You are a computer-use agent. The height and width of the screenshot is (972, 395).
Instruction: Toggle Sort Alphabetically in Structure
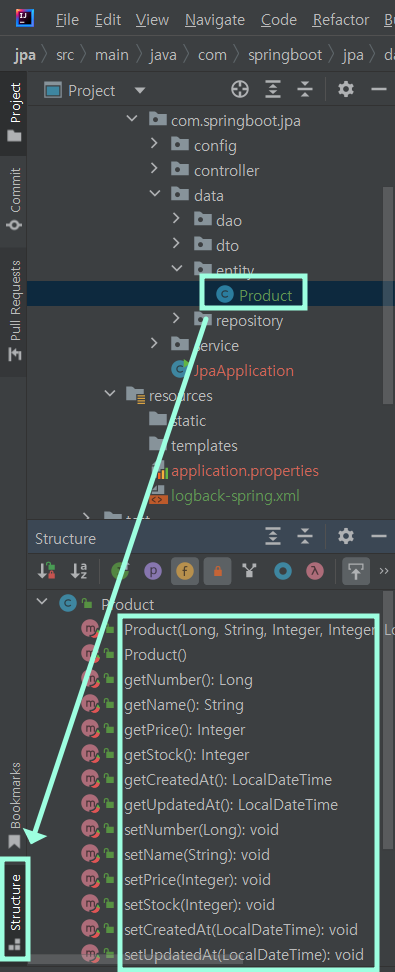coord(79,572)
